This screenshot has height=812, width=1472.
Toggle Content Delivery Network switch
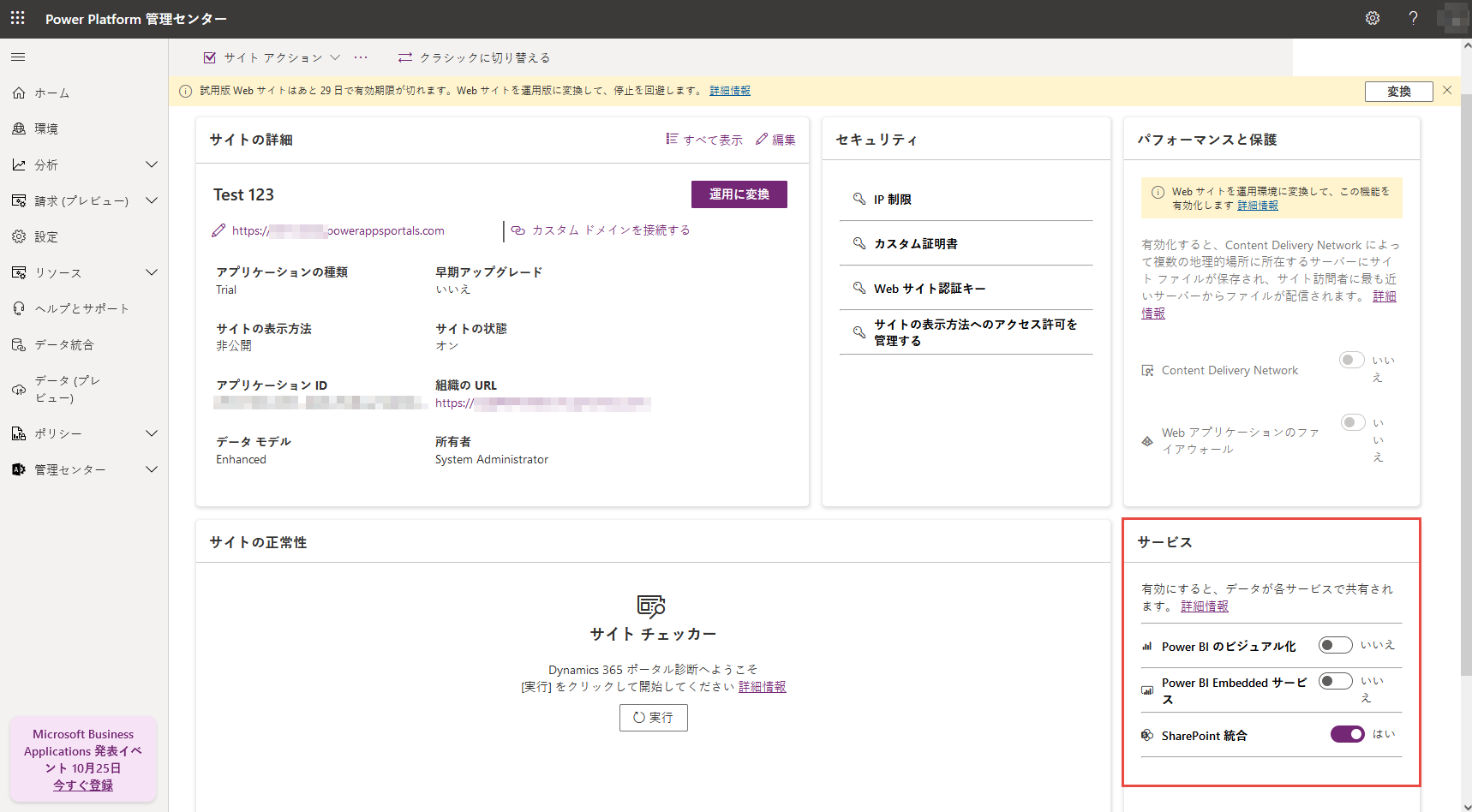(x=1352, y=360)
